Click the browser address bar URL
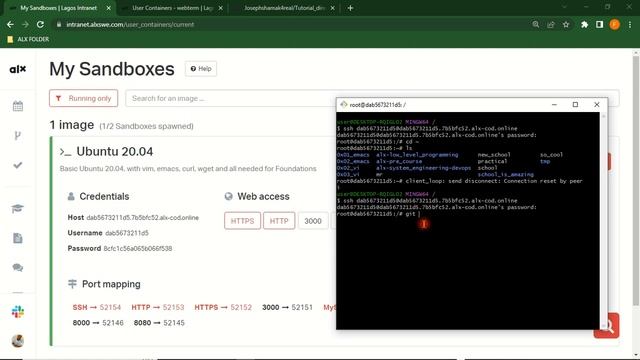Screen dimensions: 640x360 point(130,24)
